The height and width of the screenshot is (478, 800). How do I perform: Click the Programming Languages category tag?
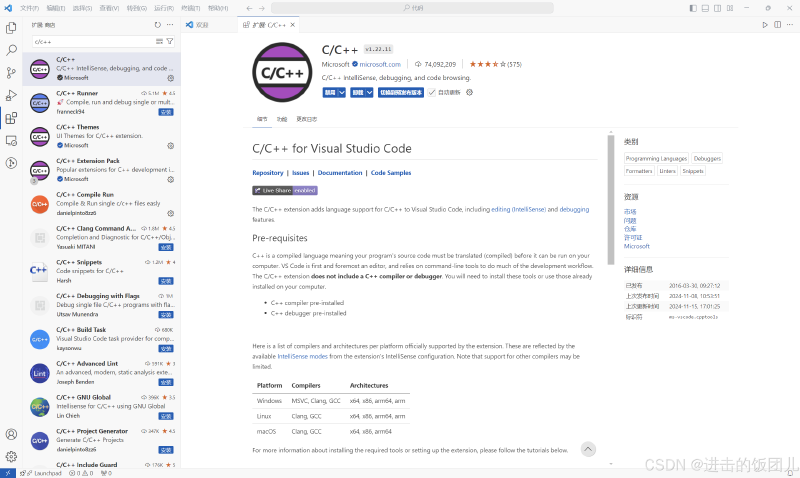(656, 159)
